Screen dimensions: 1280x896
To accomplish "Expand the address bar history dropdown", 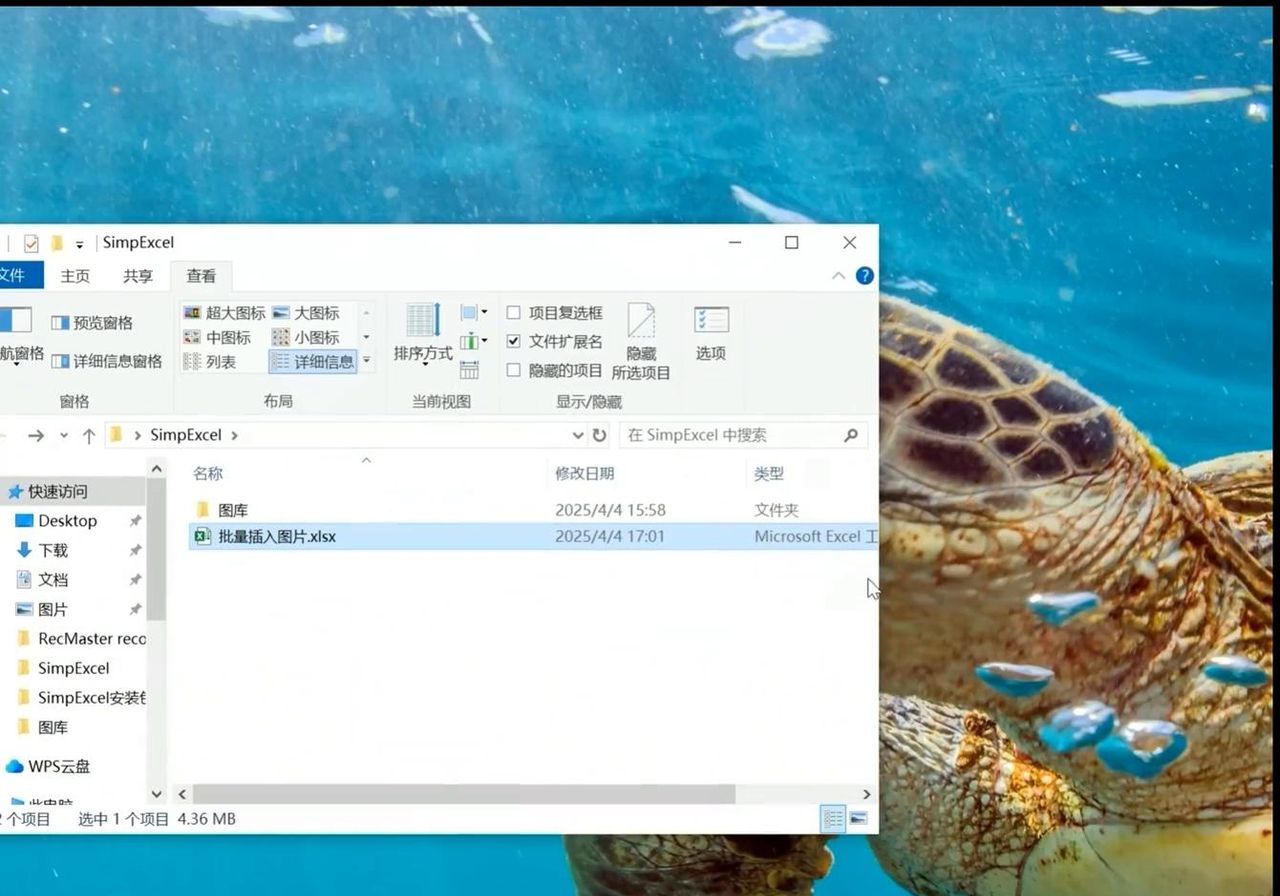I will (x=578, y=436).
